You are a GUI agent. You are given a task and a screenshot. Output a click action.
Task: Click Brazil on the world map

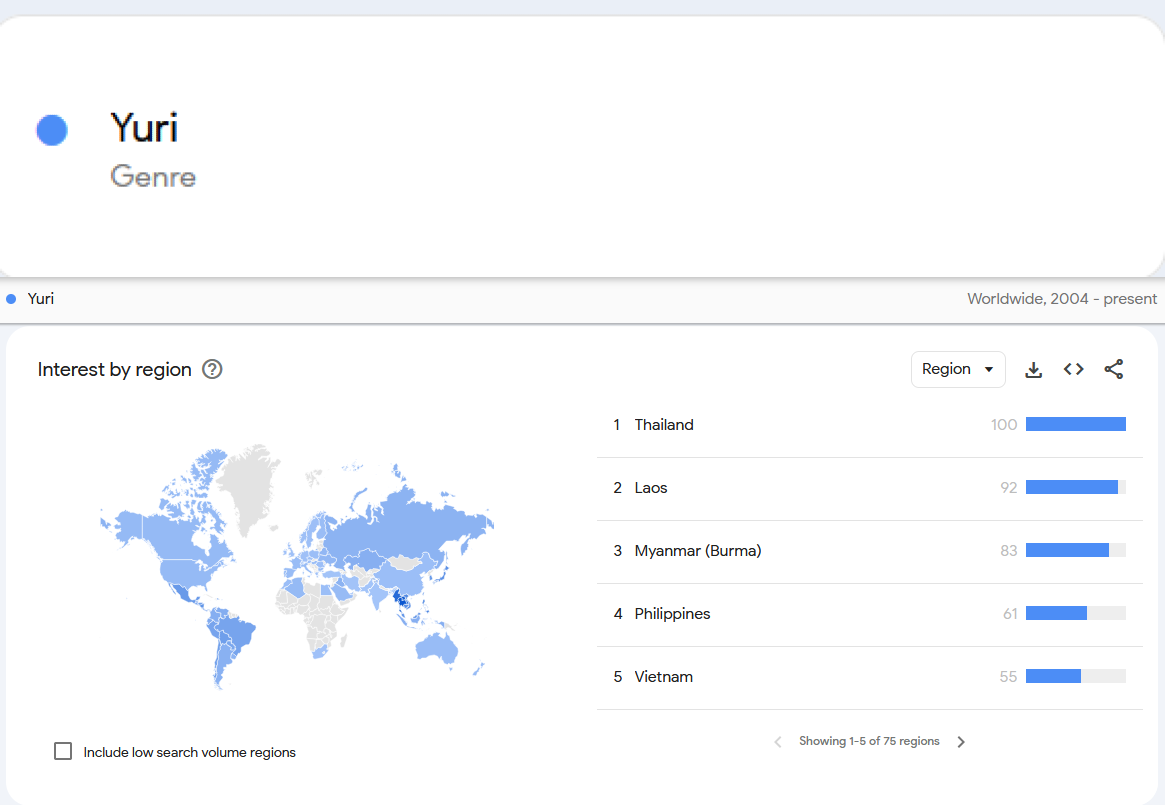click(234, 633)
